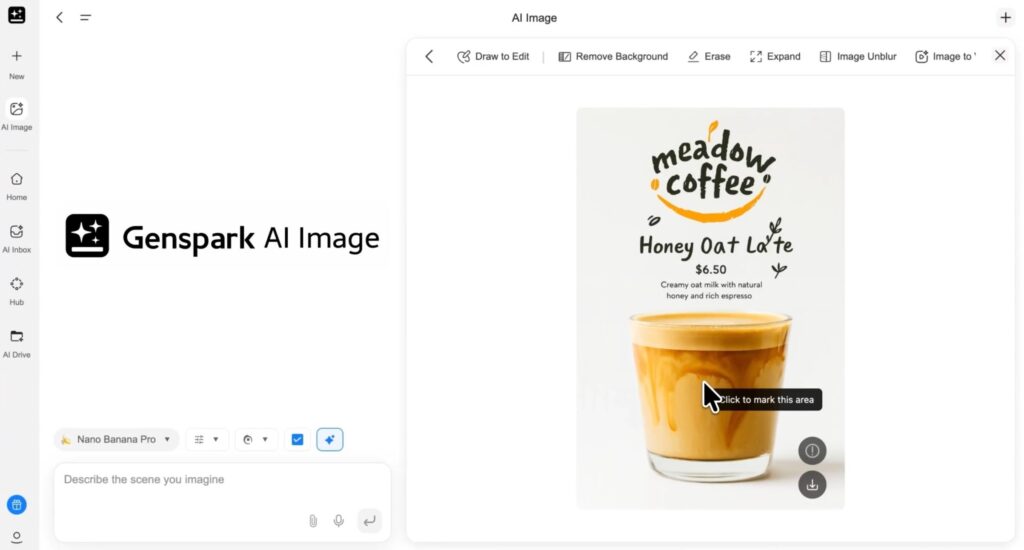Activate the microphone voice input icon

(339, 521)
